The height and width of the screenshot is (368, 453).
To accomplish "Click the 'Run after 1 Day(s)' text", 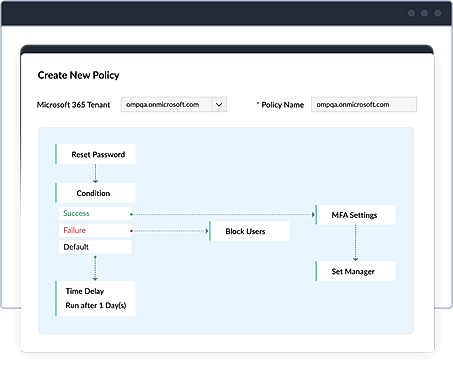I will coord(96,305).
